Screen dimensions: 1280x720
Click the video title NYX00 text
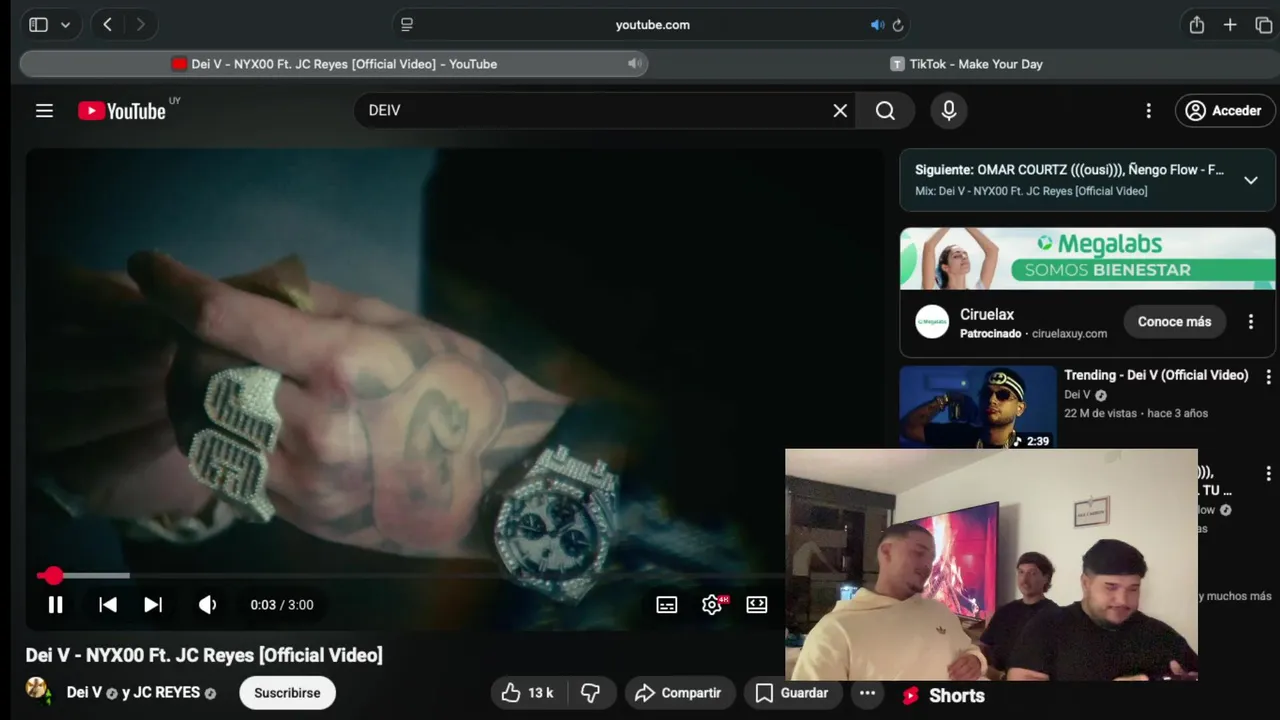coord(204,656)
